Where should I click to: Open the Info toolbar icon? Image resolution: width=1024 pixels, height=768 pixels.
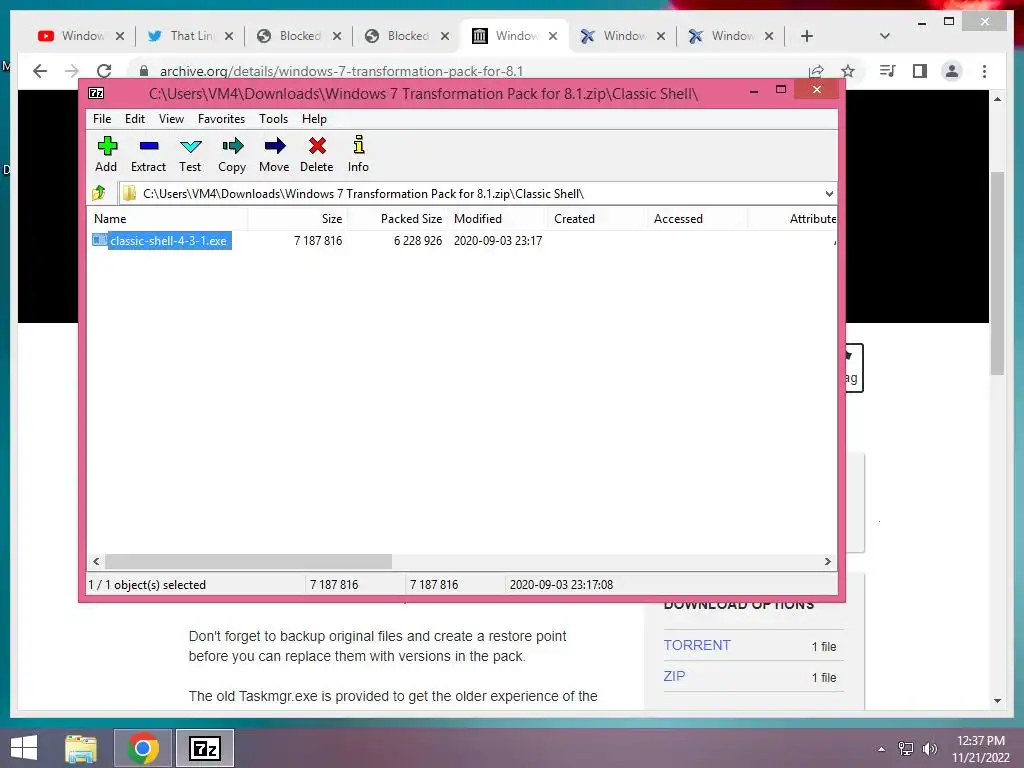pos(358,154)
